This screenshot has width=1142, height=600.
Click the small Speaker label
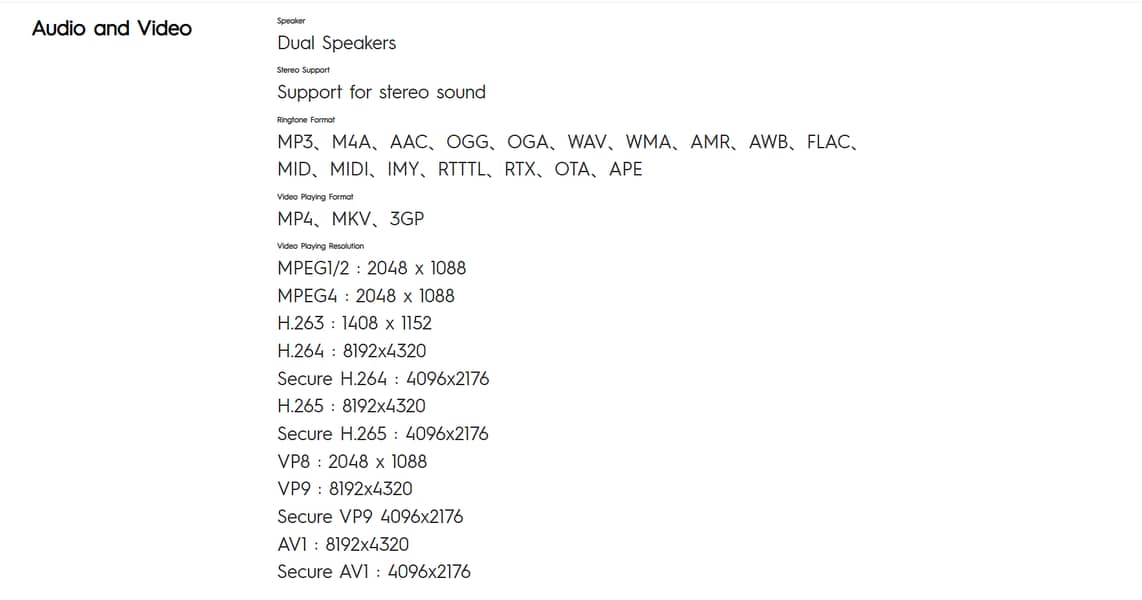click(291, 20)
